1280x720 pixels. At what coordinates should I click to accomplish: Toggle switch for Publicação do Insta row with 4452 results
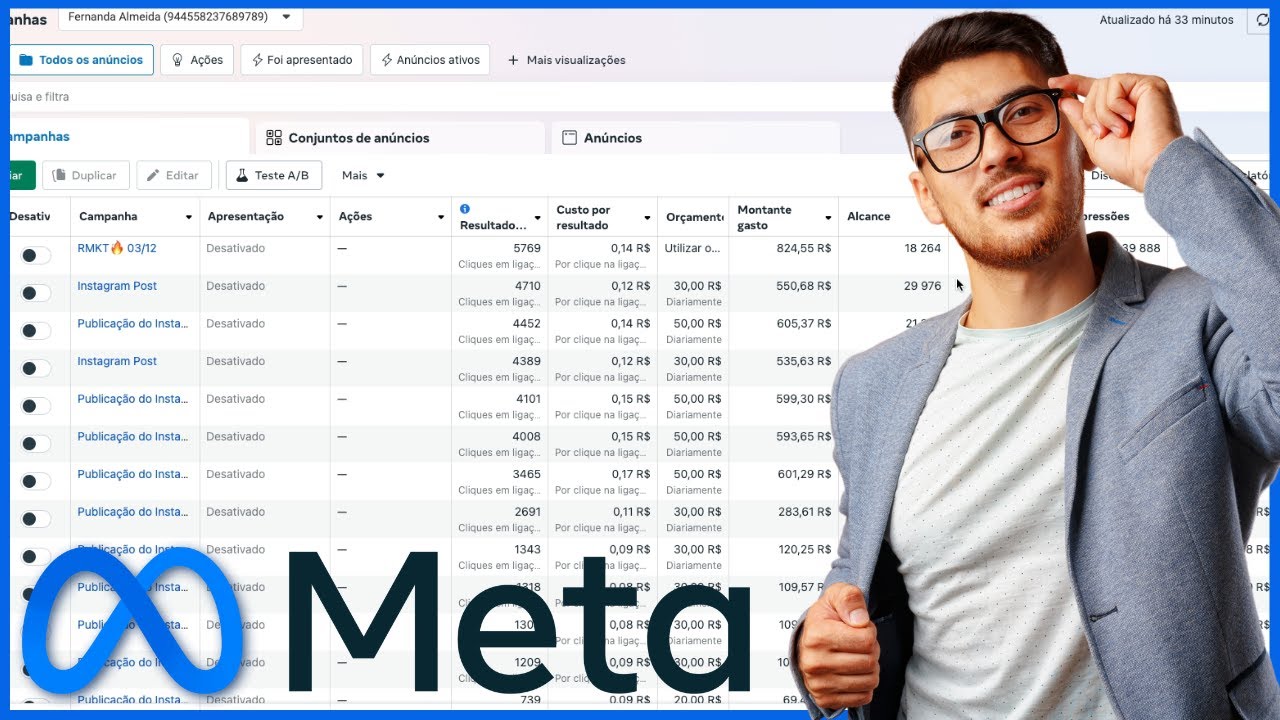coord(35,331)
